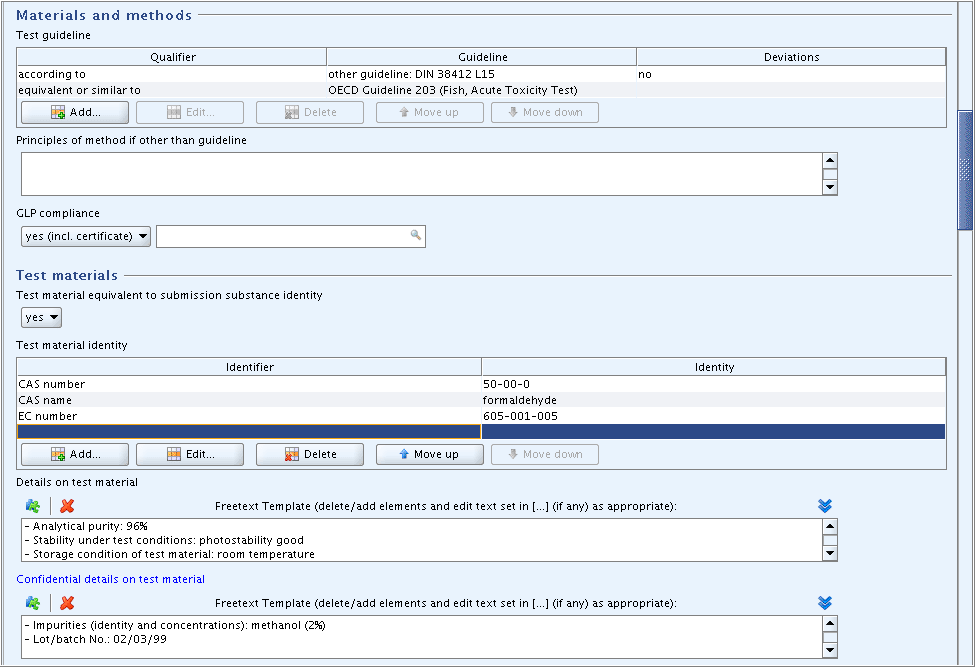Move selected test material identity row up
The width and height of the screenshot is (975, 667).
click(430, 454)
